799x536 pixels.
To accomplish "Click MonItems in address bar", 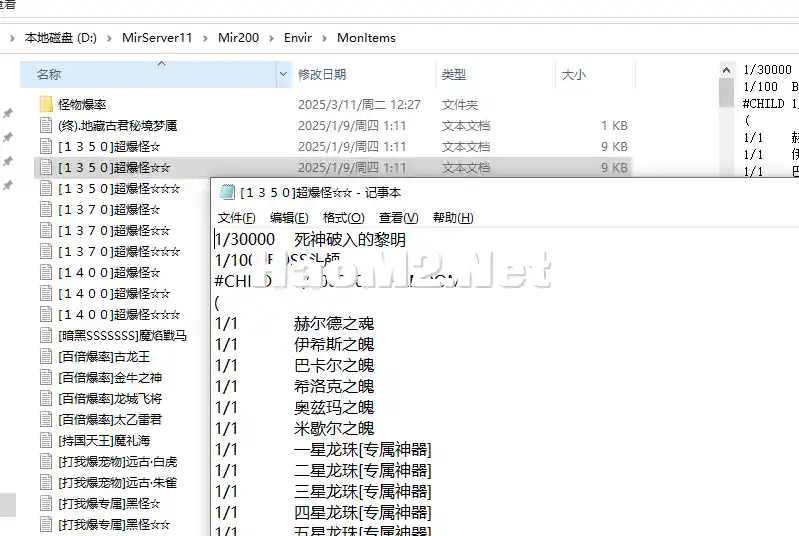I will (366, 38).
